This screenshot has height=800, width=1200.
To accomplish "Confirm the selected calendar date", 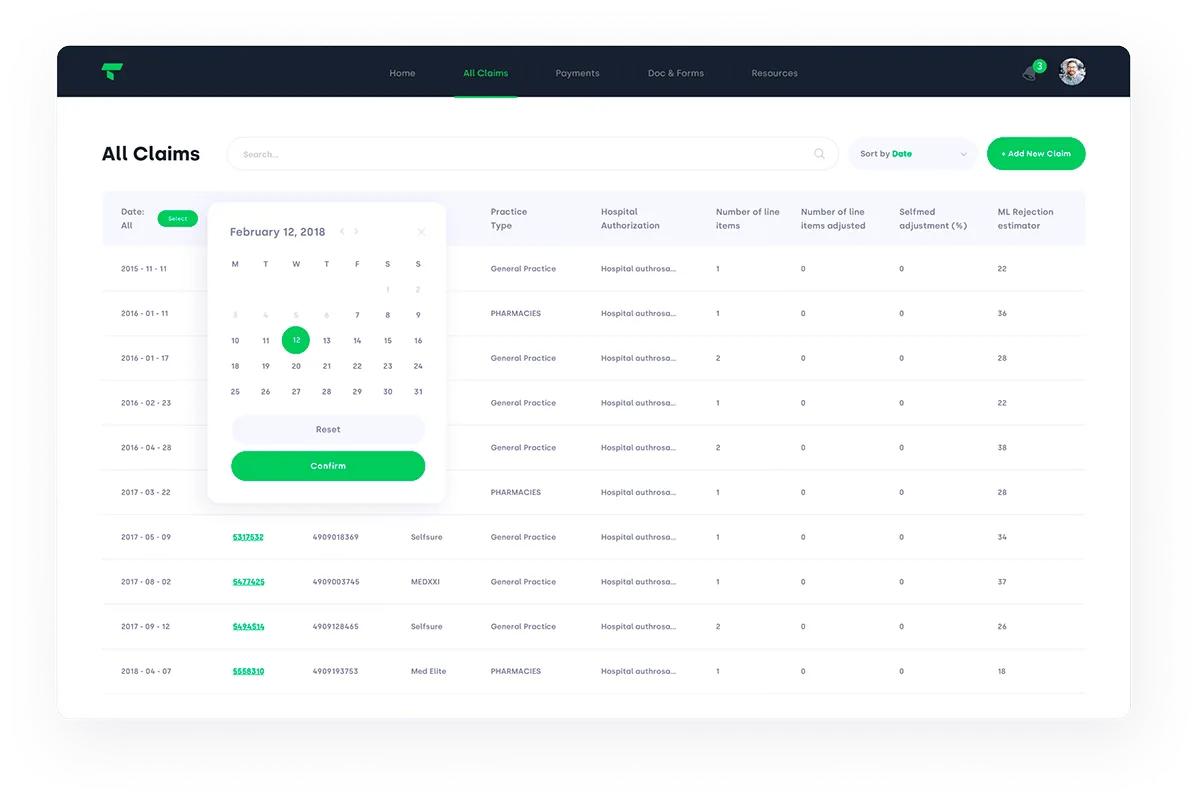I will click(x=328, y=466).
